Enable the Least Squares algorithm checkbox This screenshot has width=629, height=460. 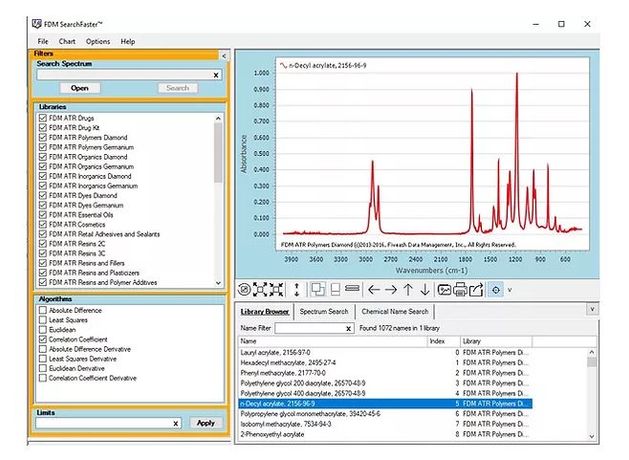(x=43, y=320)
